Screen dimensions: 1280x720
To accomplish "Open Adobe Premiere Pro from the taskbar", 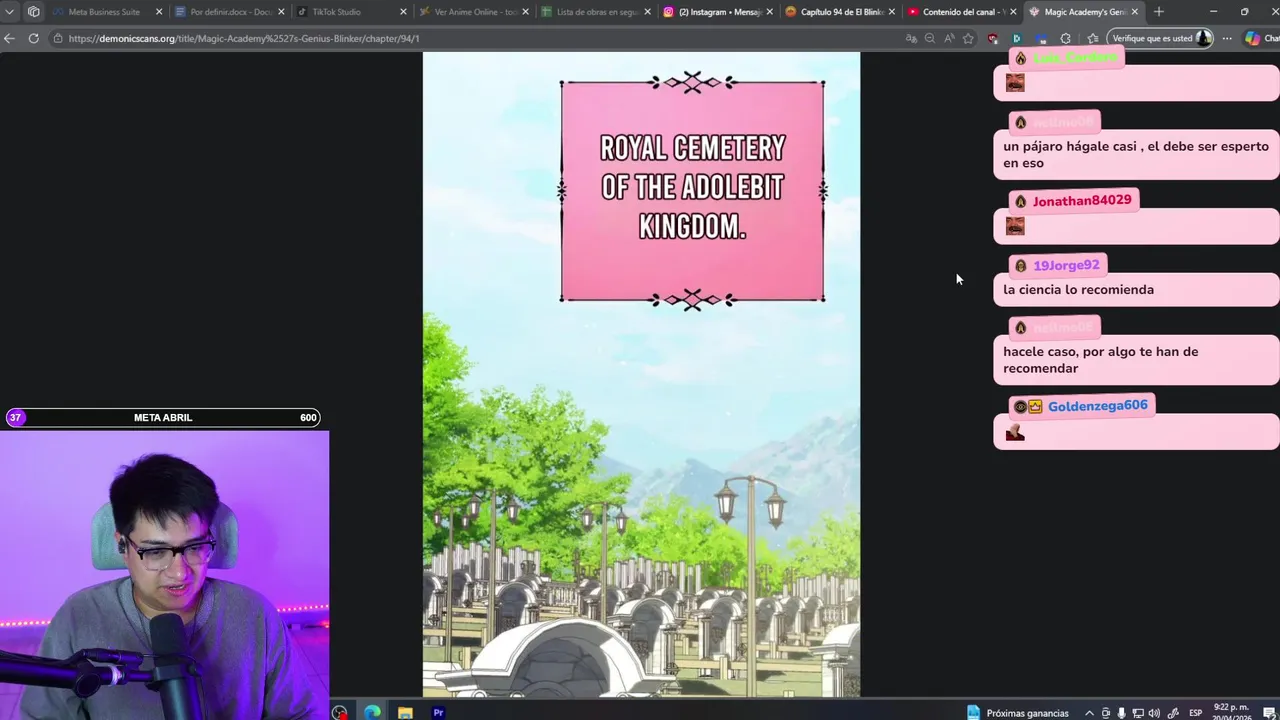I will 438,712.
